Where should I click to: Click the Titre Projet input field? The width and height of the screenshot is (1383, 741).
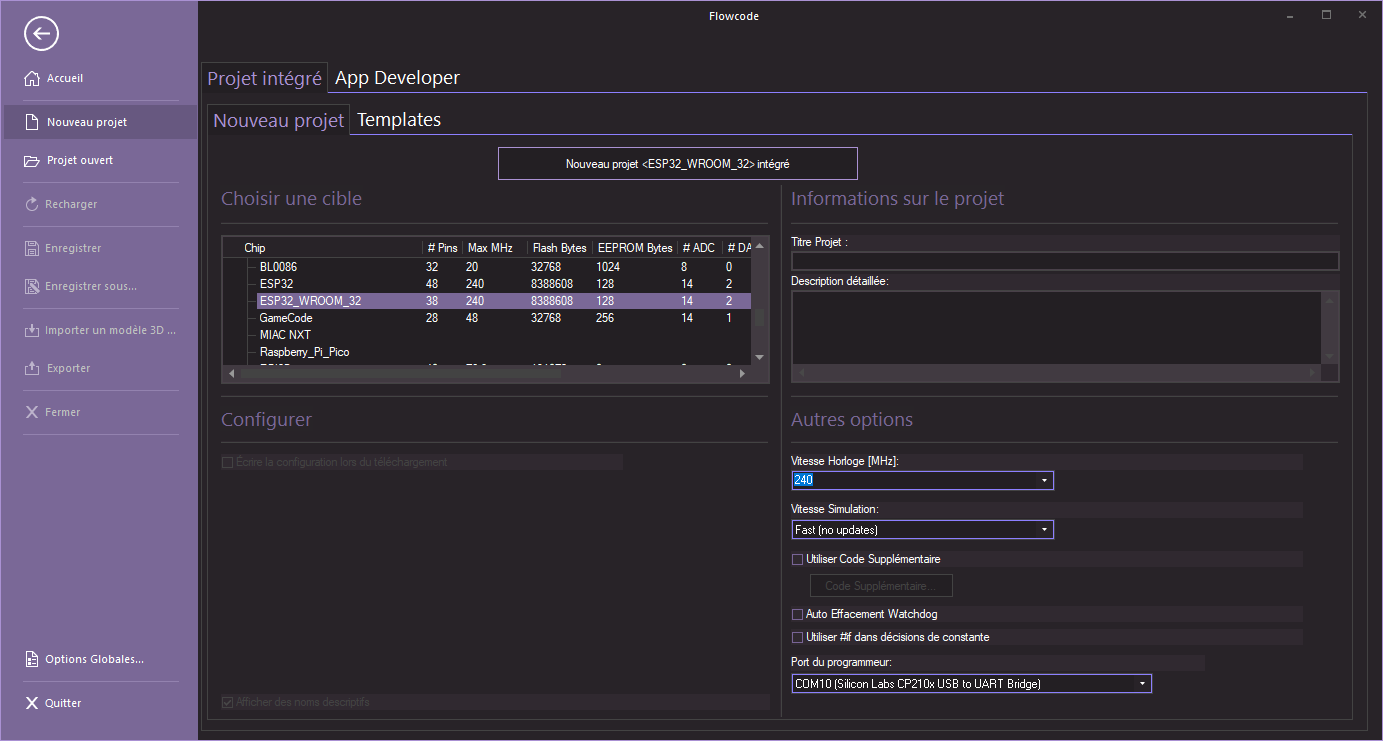[x=1065, y=262]
